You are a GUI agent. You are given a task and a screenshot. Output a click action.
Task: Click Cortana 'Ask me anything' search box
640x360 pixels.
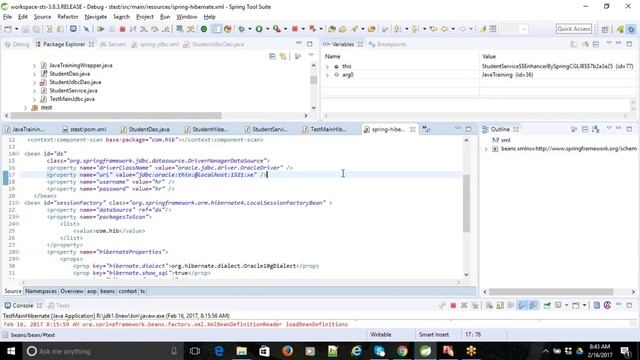[102, 351]
